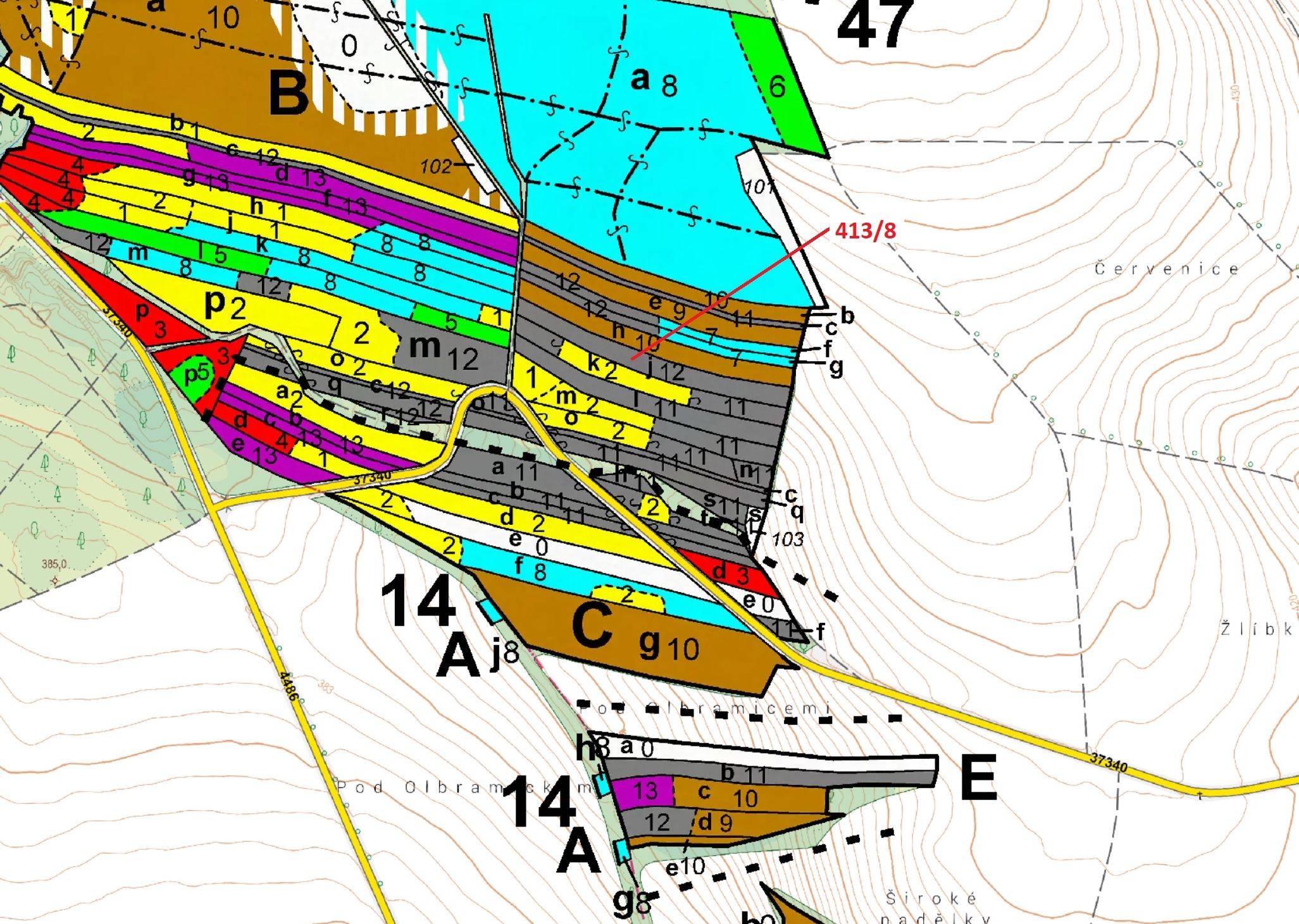Select the large letter B label
1299x924 pixels.
(x=289, y=93)
